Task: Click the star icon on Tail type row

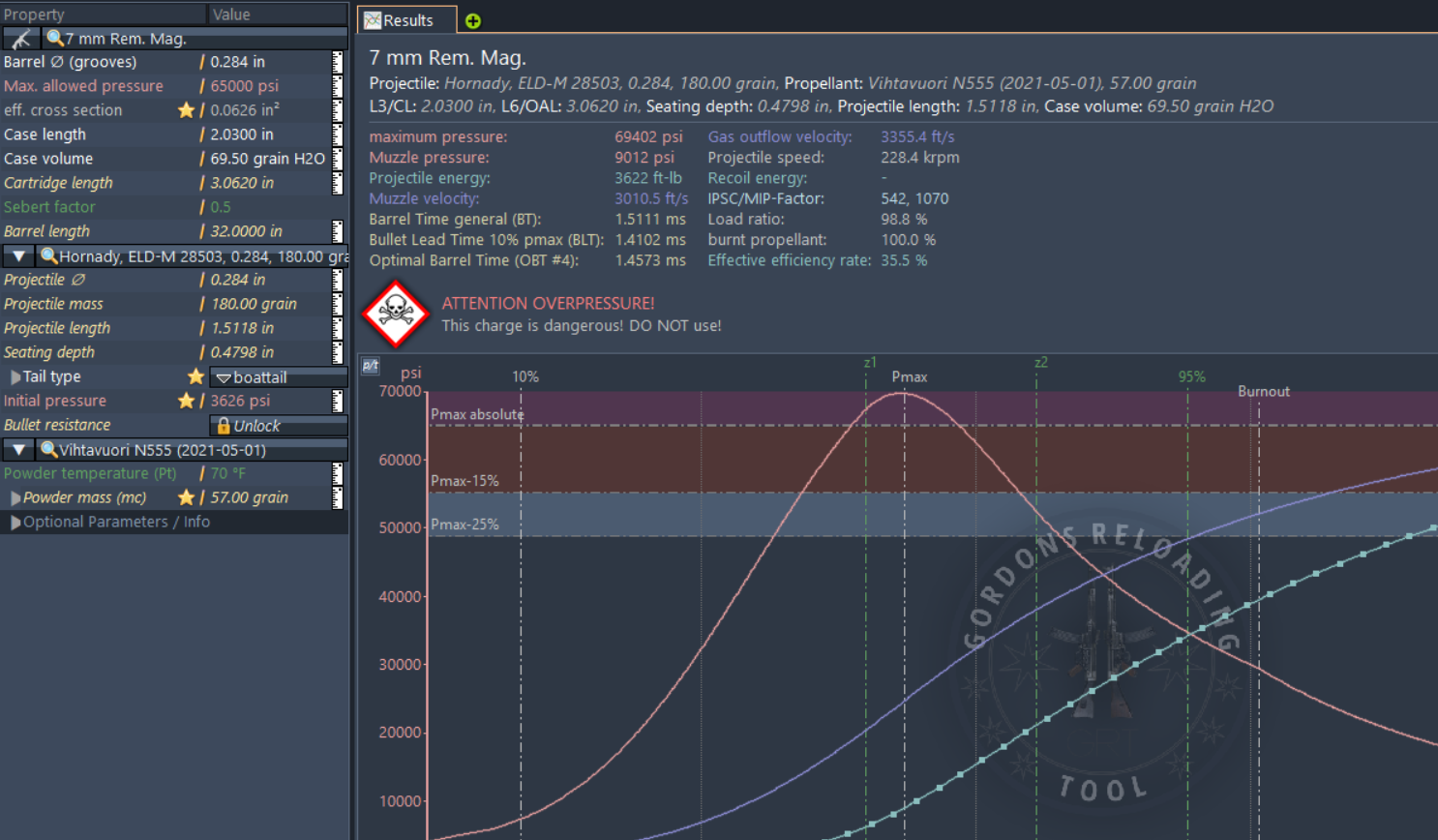Action: pyautogui.click(x=195, y=376)
